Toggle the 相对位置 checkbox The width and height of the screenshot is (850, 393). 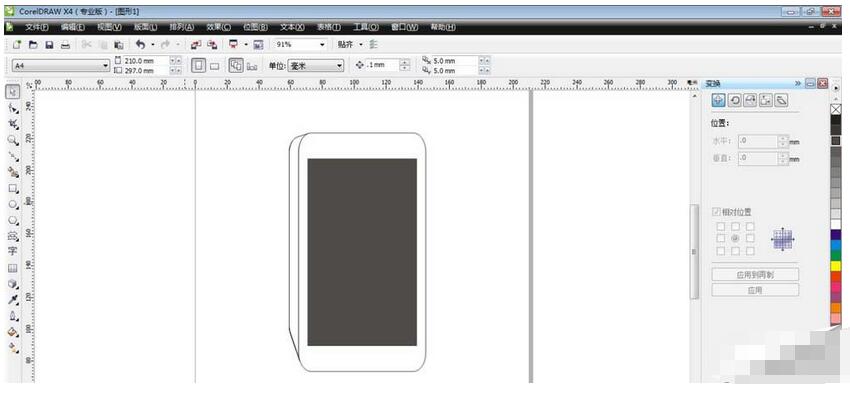coord(717,212)
